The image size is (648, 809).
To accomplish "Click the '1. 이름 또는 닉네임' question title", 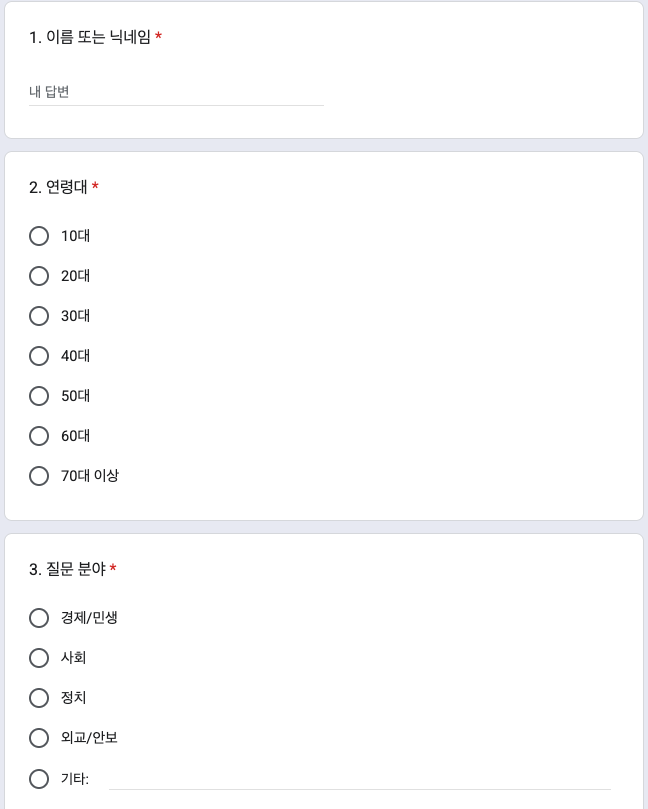I will click(90, 38).
